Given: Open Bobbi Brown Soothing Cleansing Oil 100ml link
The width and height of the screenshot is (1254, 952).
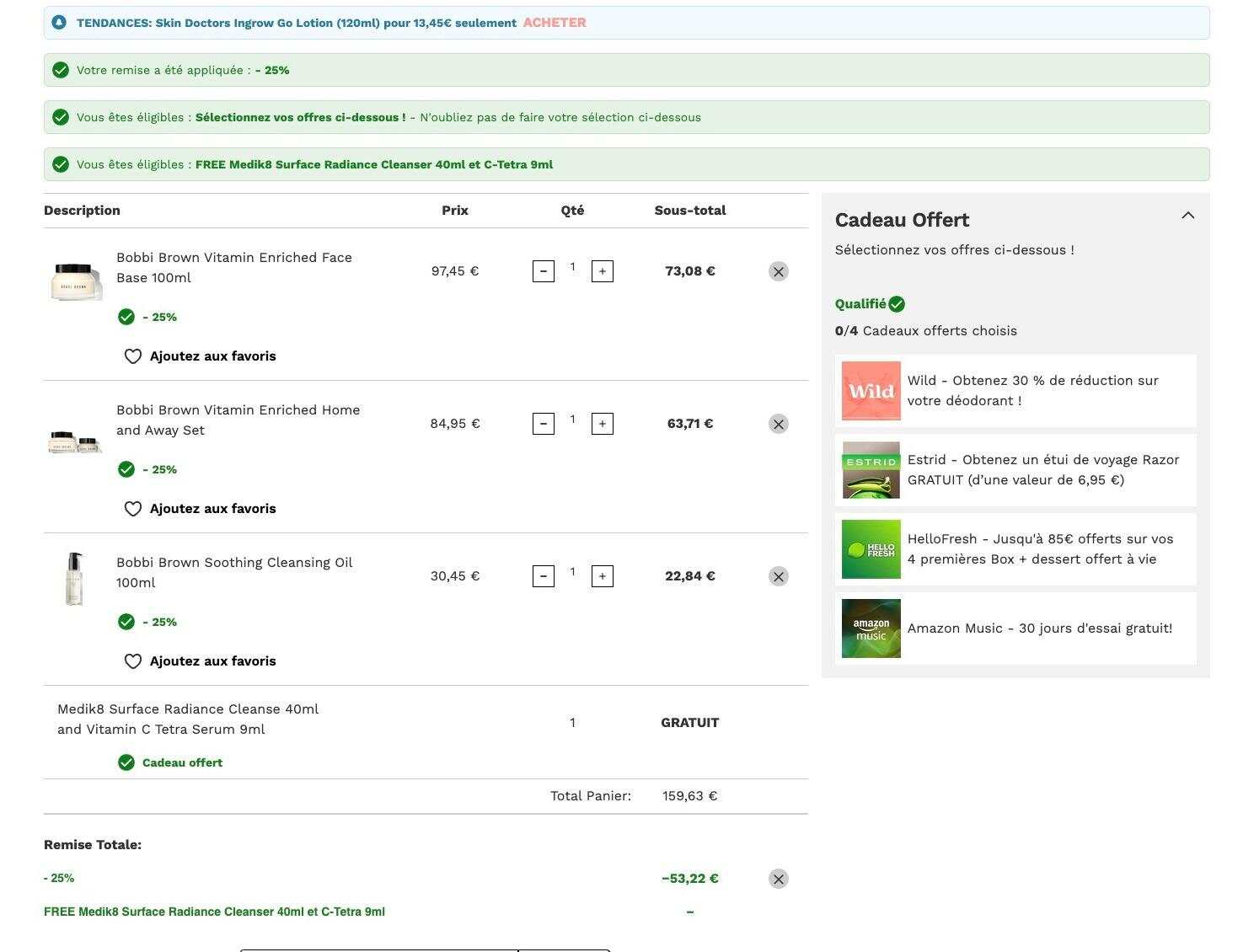Looking at the screenshot, I should [x=234, y=573].
